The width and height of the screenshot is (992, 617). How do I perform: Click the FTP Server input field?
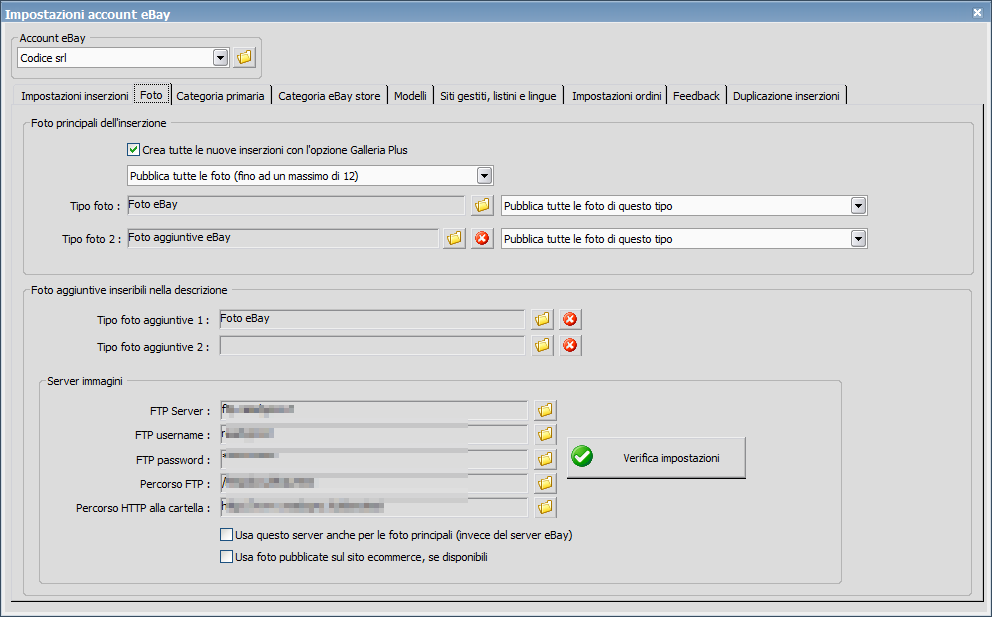coord(374,410)
